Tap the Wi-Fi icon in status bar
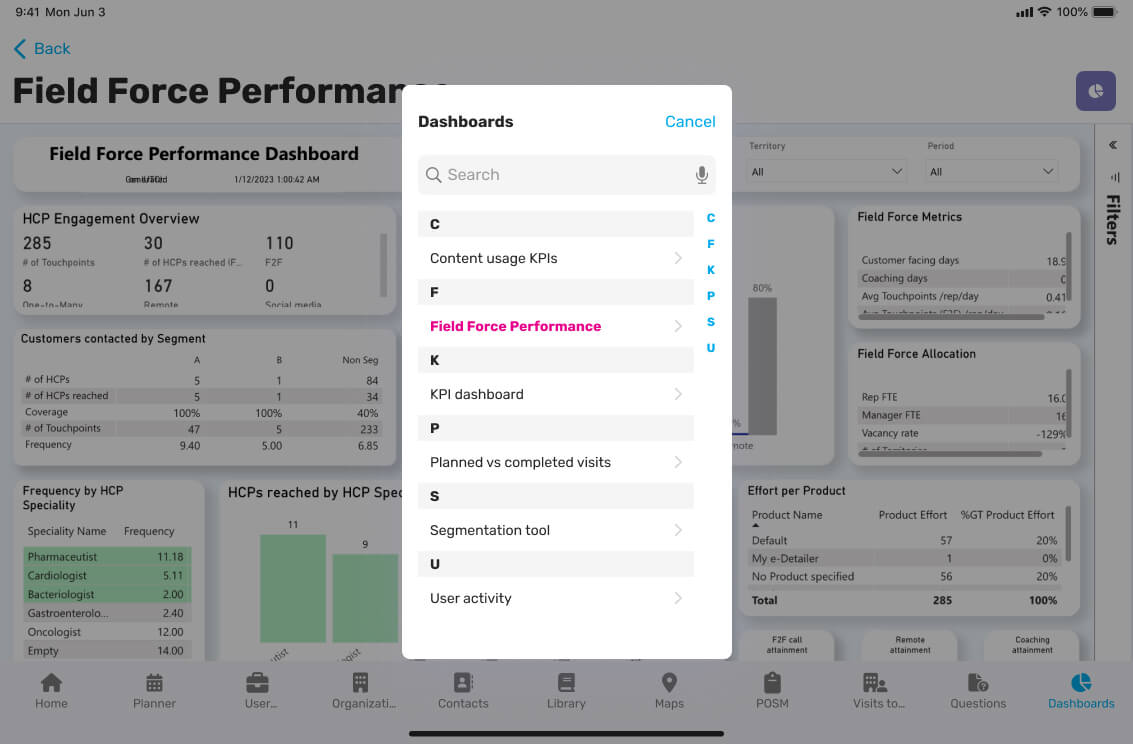The height and width of the screenshot is (744, 1133). point(1044,12)
